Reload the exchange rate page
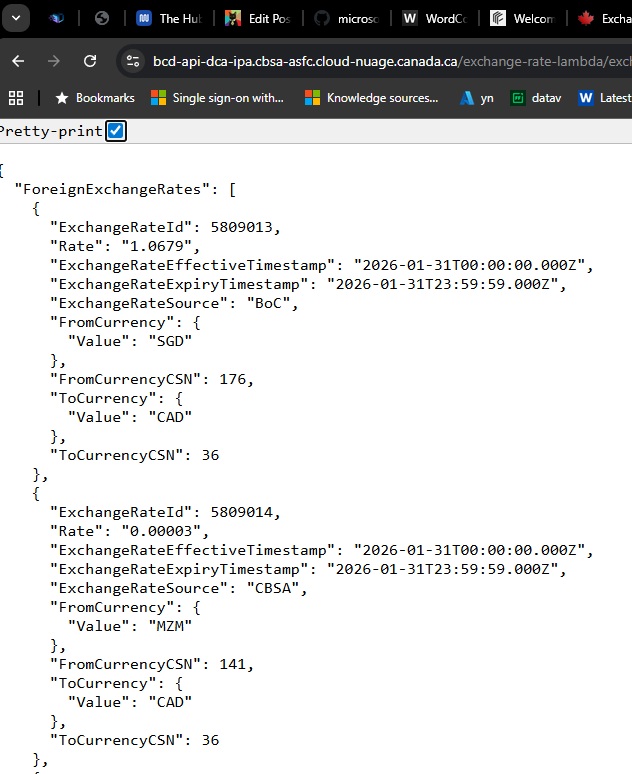Viewport: 632px width, 774px height. click(x=90, y=61)
